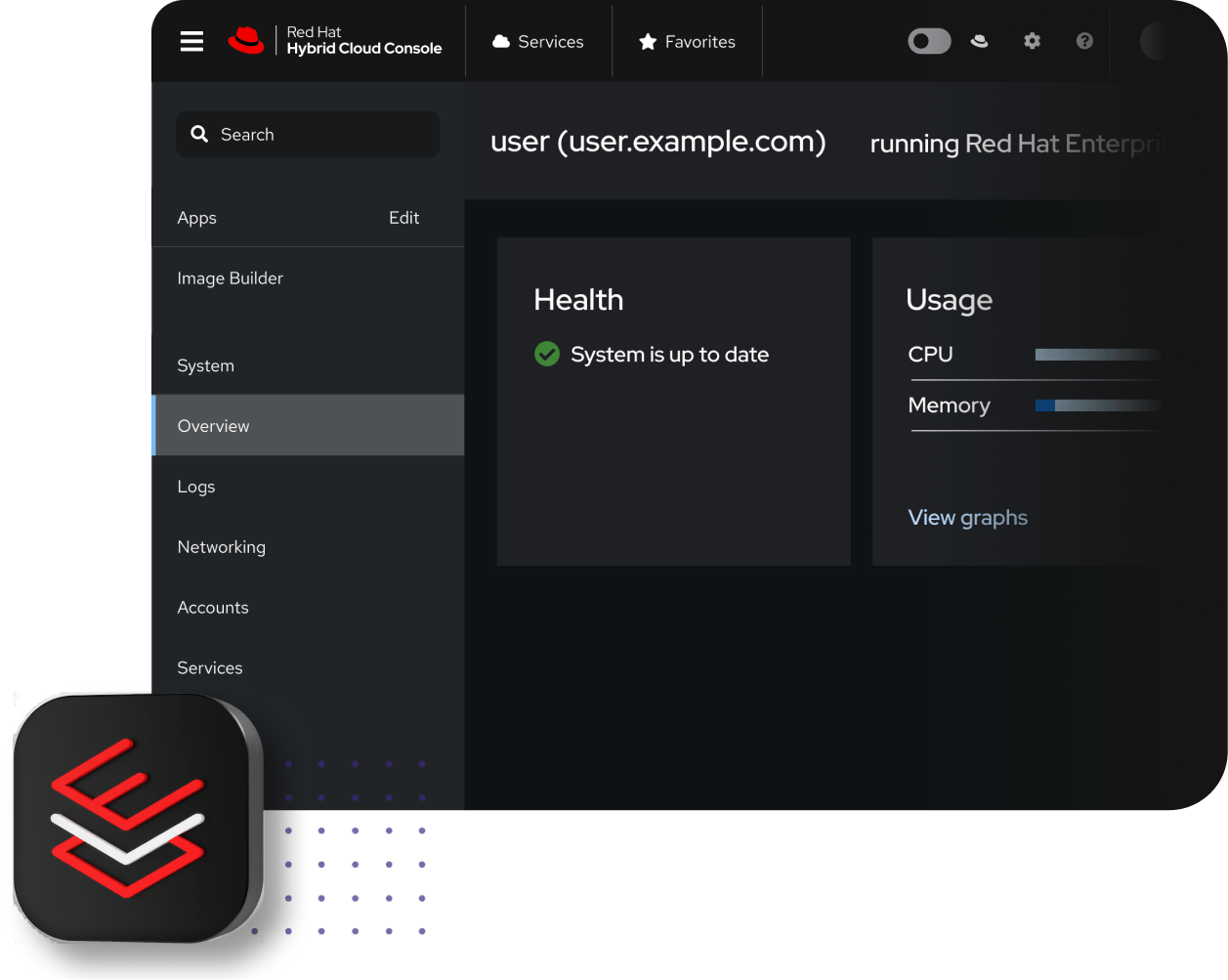Select Accounts from the sidebar
Image resolution: width=1228 pixels, height=980 pixels.
[x=213, y=607]
